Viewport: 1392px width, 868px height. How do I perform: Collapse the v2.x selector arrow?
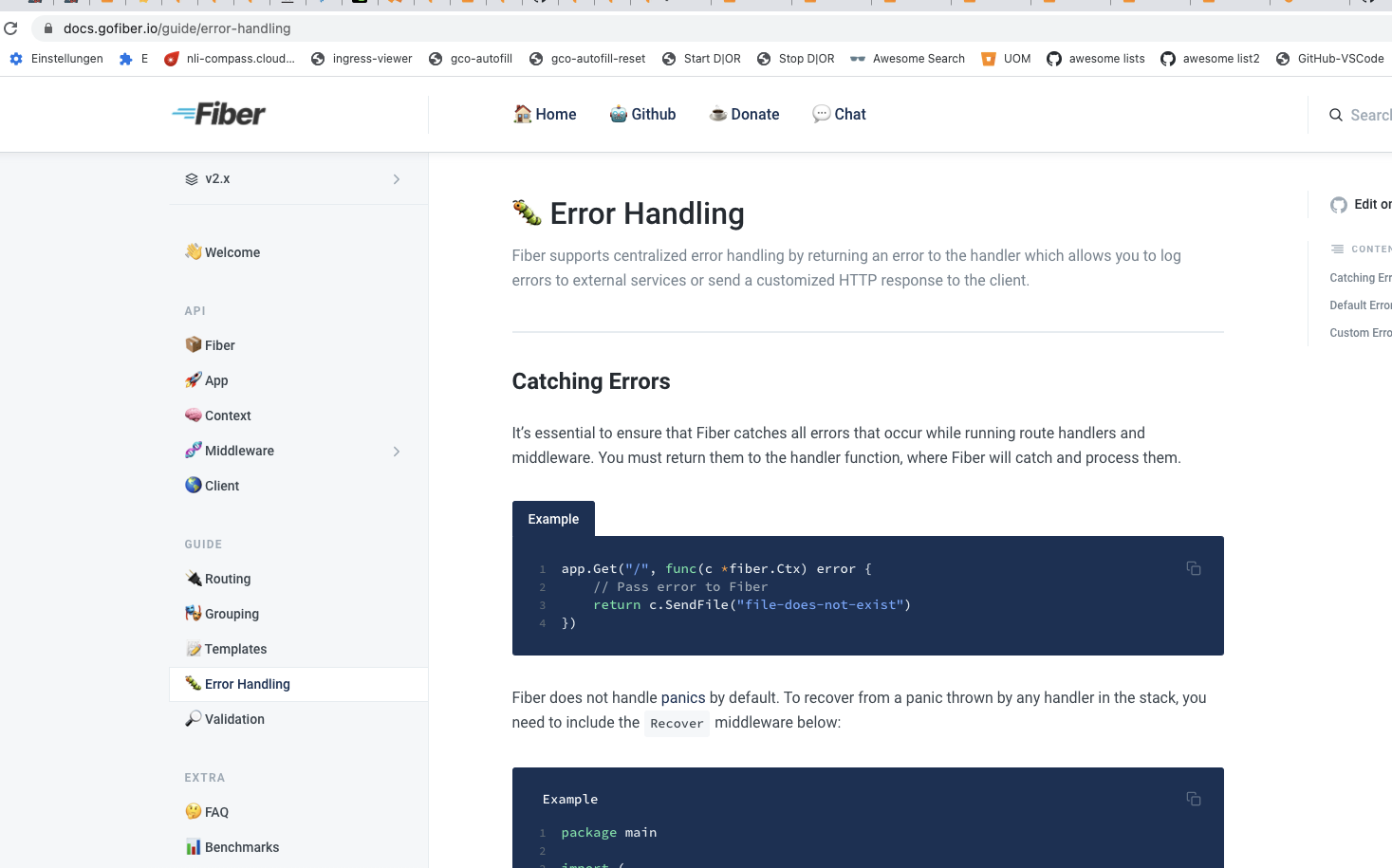[x=397, y=178]
